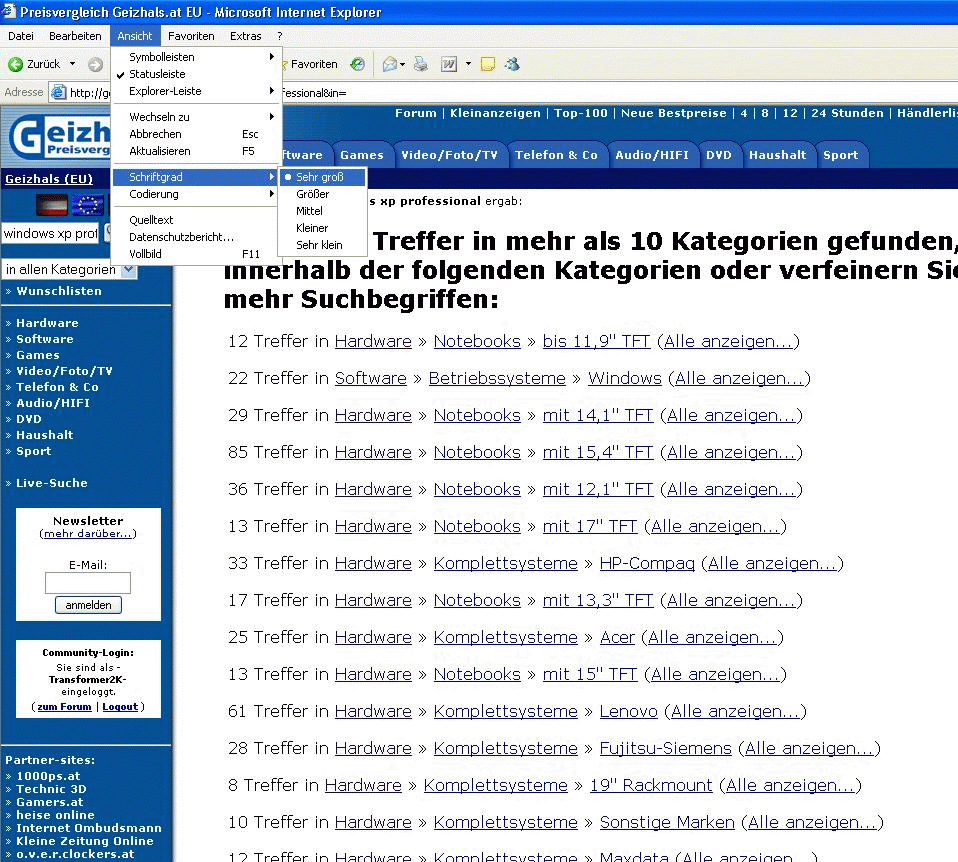The width and height of the screenshot is (958, 862).
Task: Toggle the checked Statusleiste menu entry
Action: pyautogui.click(x=197, y=74)
